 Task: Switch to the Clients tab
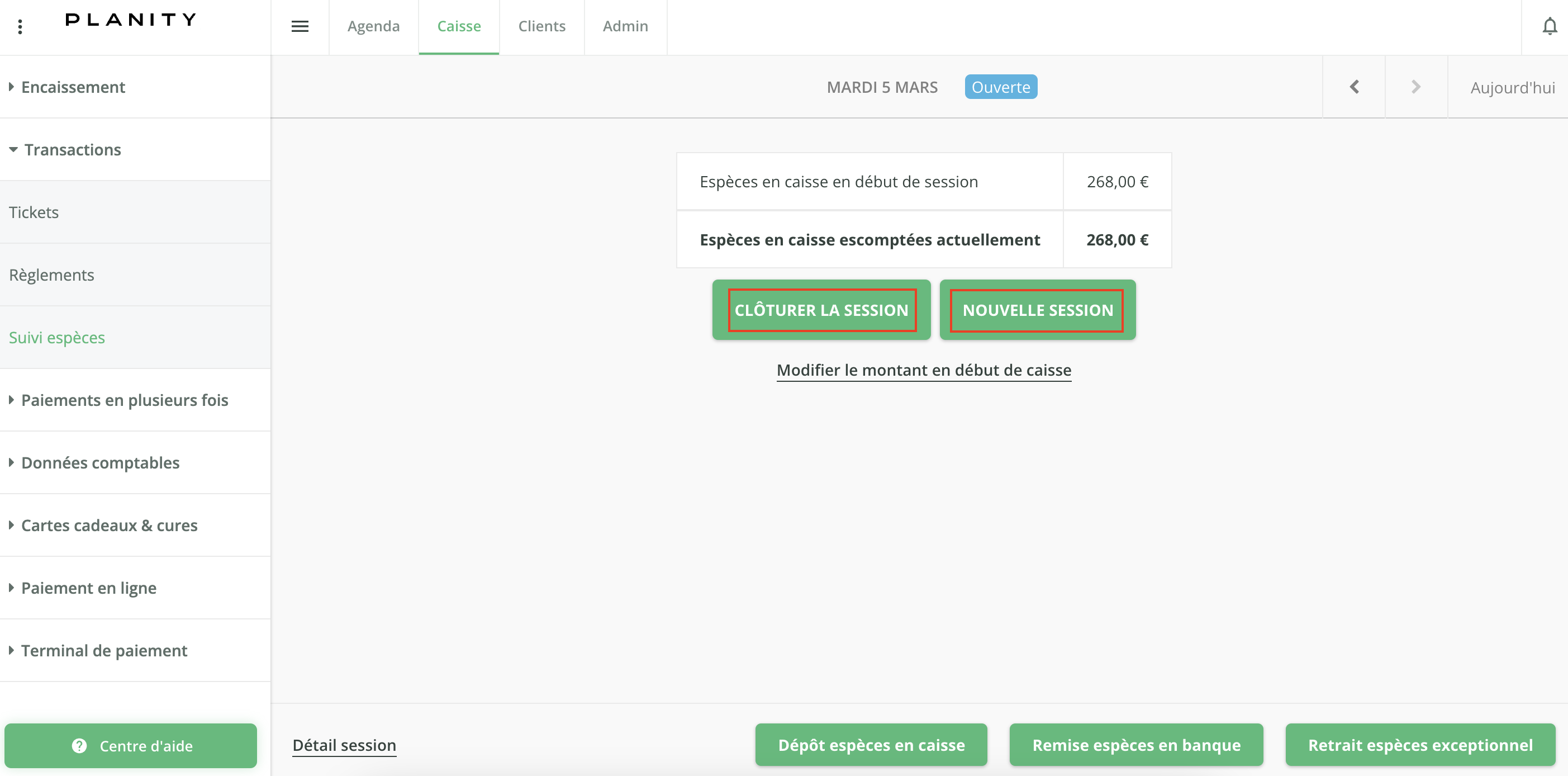[541, 26]
